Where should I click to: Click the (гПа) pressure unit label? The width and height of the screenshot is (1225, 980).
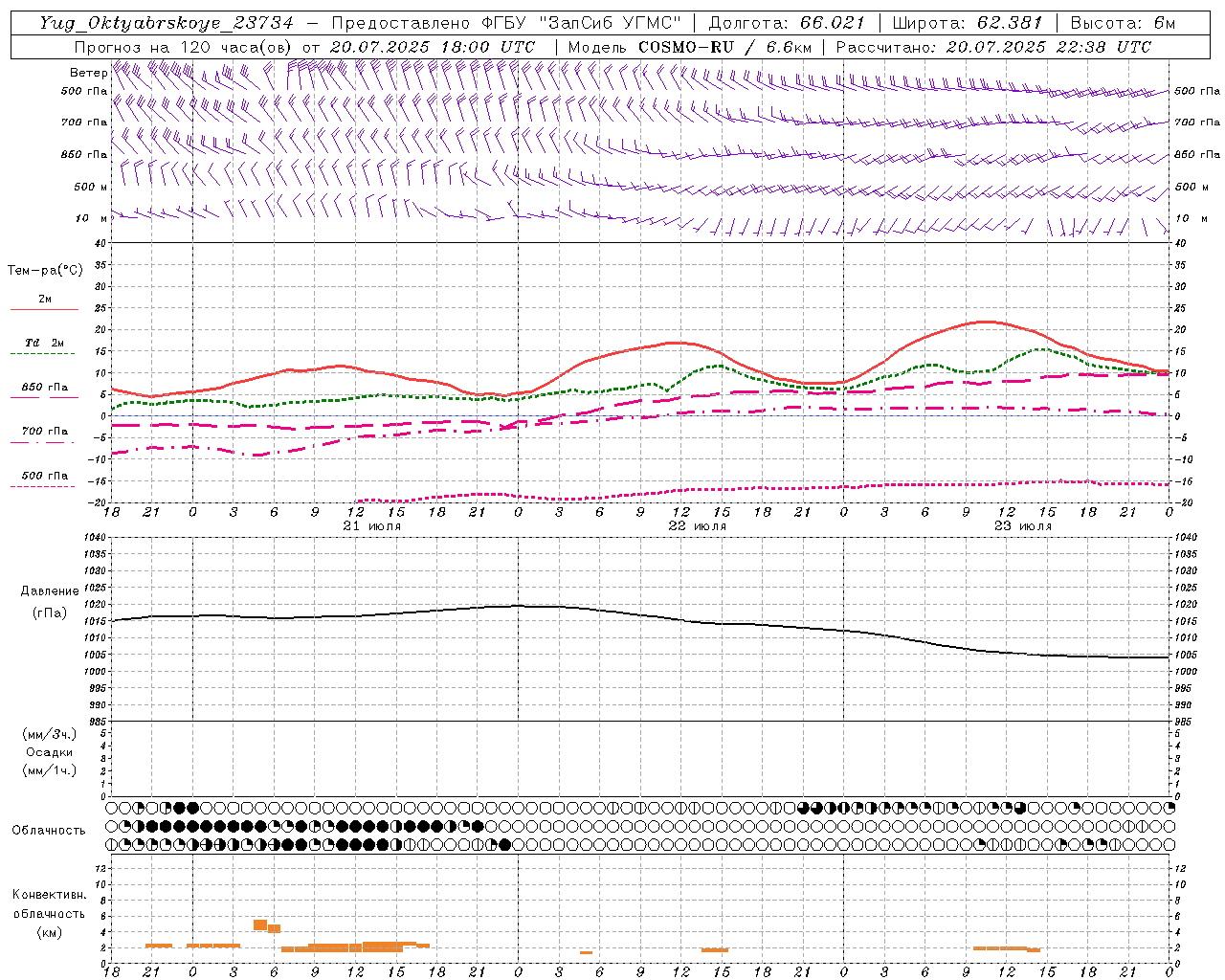coord(49,612)
